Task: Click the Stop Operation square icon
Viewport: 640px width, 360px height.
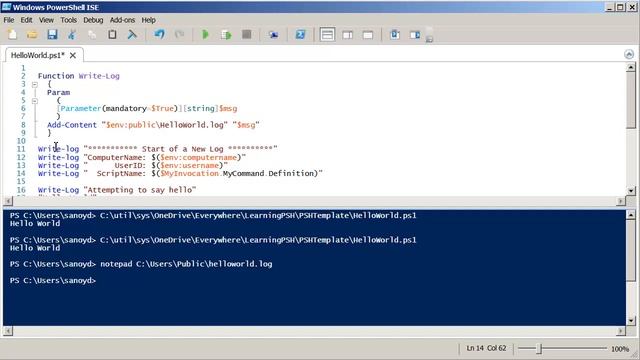Action: tap(247, 35)
